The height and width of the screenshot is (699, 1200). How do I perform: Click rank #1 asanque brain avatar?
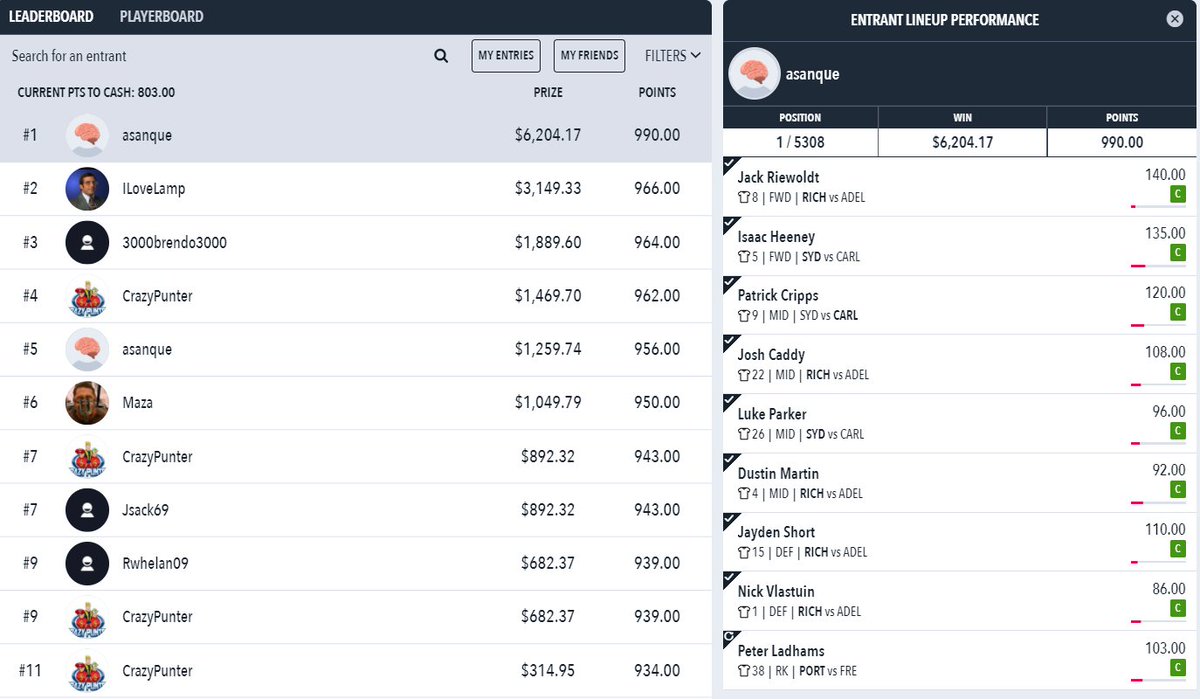coord(87,135)
